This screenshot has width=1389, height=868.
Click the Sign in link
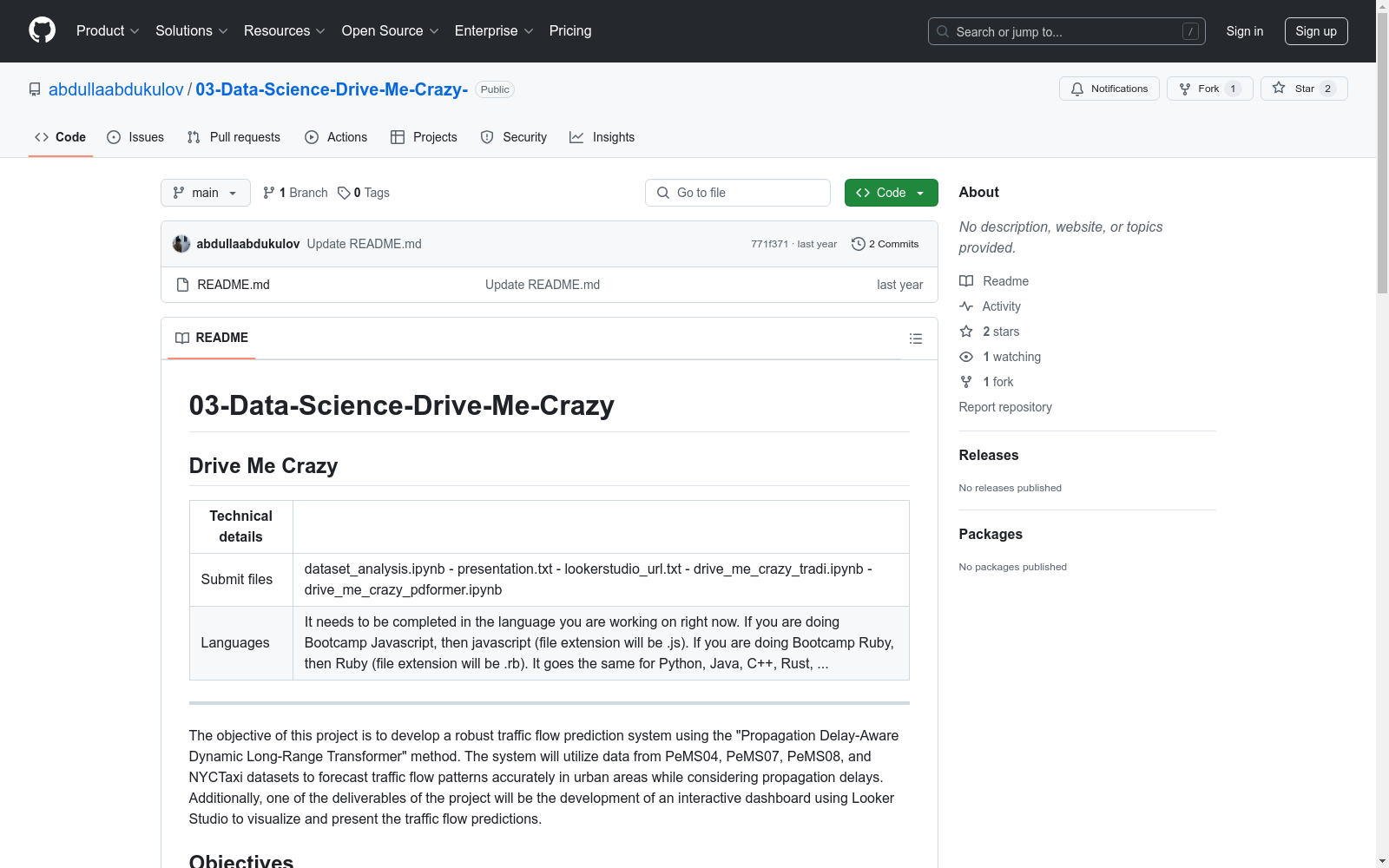pos(1244,31)
